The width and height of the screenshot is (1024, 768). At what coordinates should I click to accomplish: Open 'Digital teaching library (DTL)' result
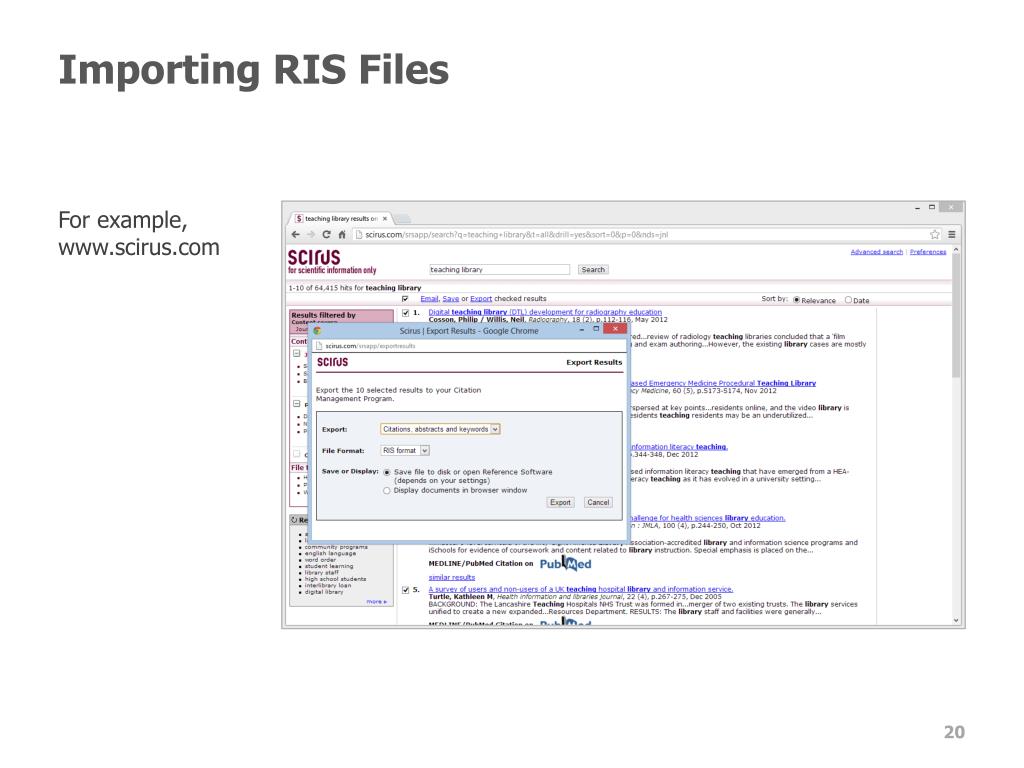click(x=545, y=312)
